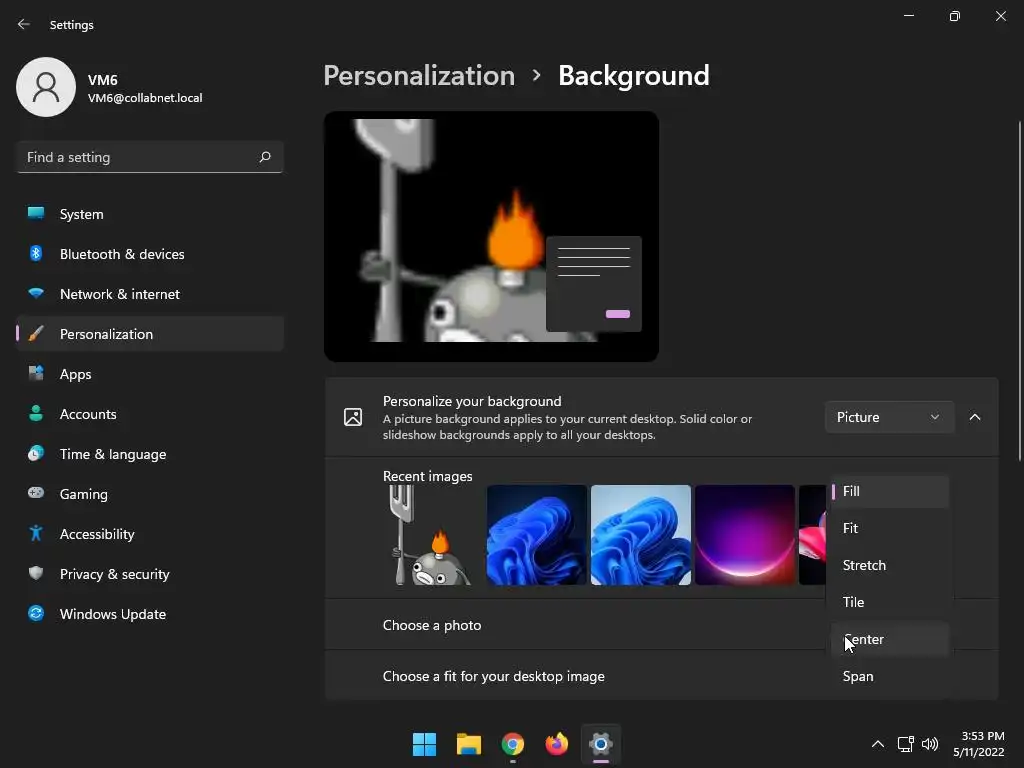Choose the Fill fit option

pyautogui.click(x=889, y=491)
